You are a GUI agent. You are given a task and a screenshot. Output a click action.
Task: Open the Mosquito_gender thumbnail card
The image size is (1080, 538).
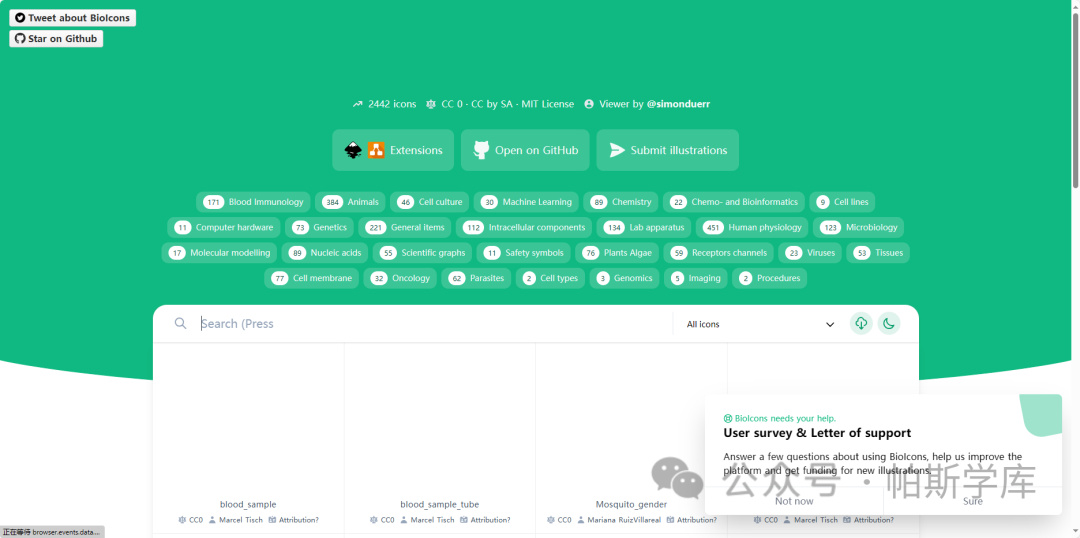[631, 437]
